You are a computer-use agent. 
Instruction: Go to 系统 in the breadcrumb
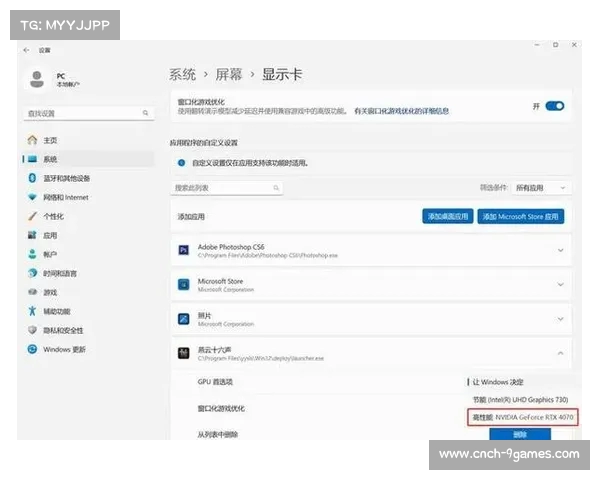click(183, 74)
